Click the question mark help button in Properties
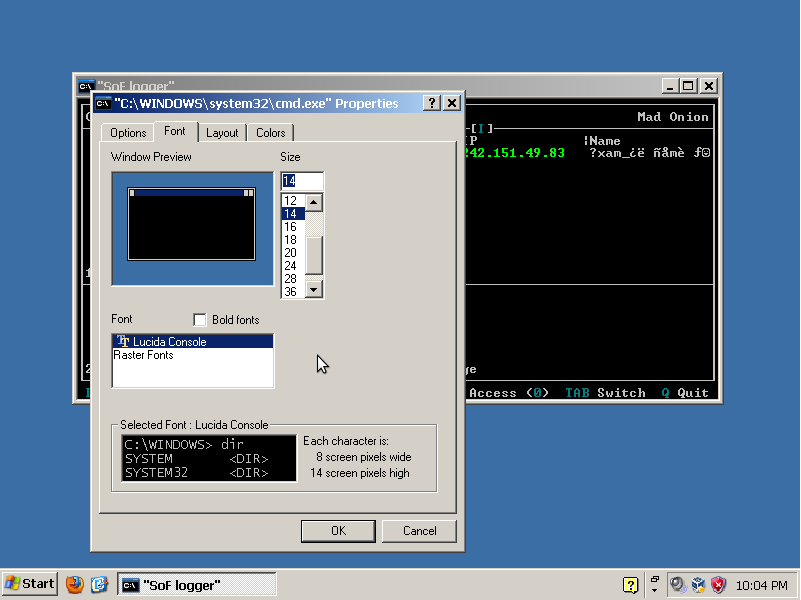Screen dimensions: 801x600 (x=432, y=103)
